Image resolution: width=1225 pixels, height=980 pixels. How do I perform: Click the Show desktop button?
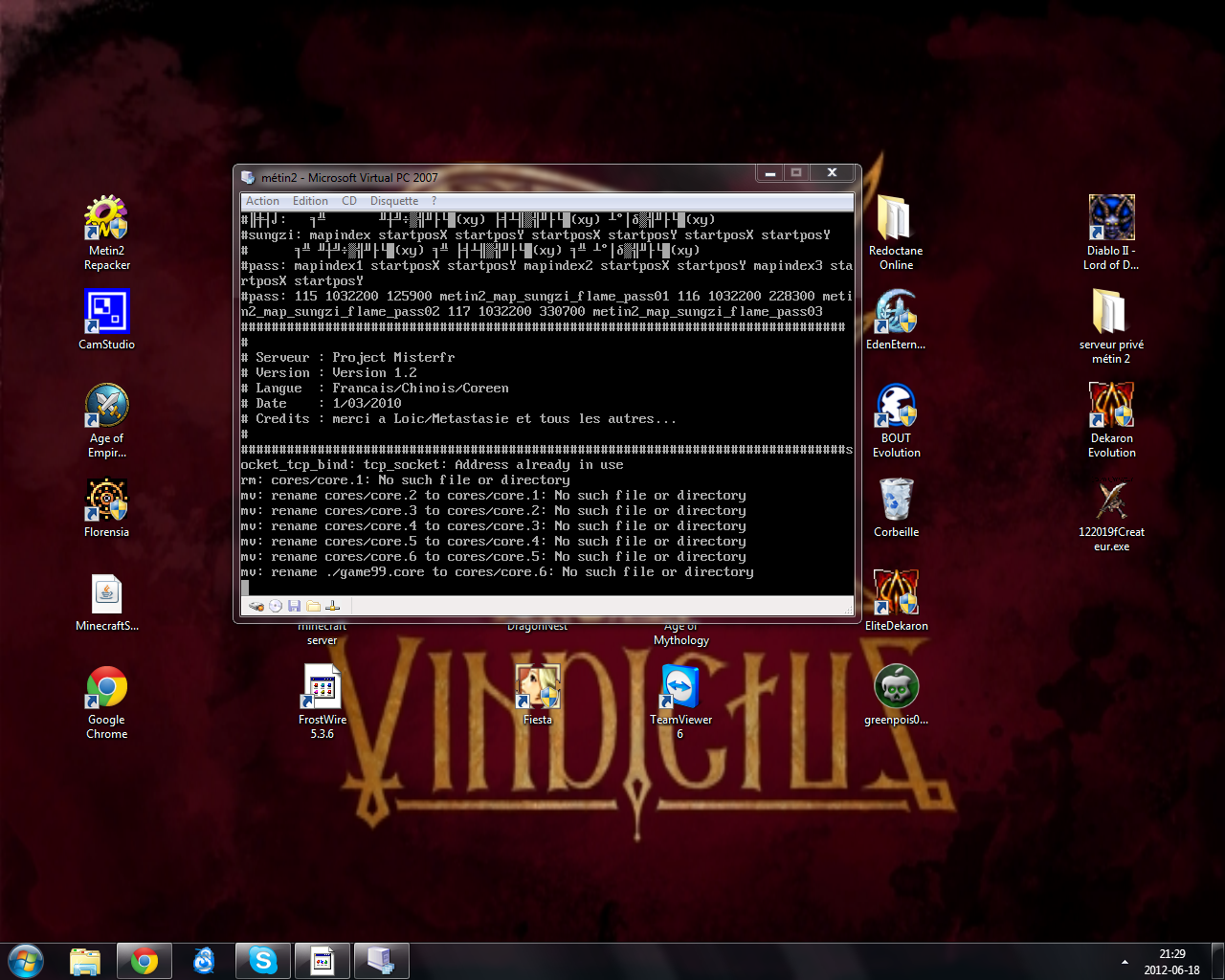(x=1217, y=961)
